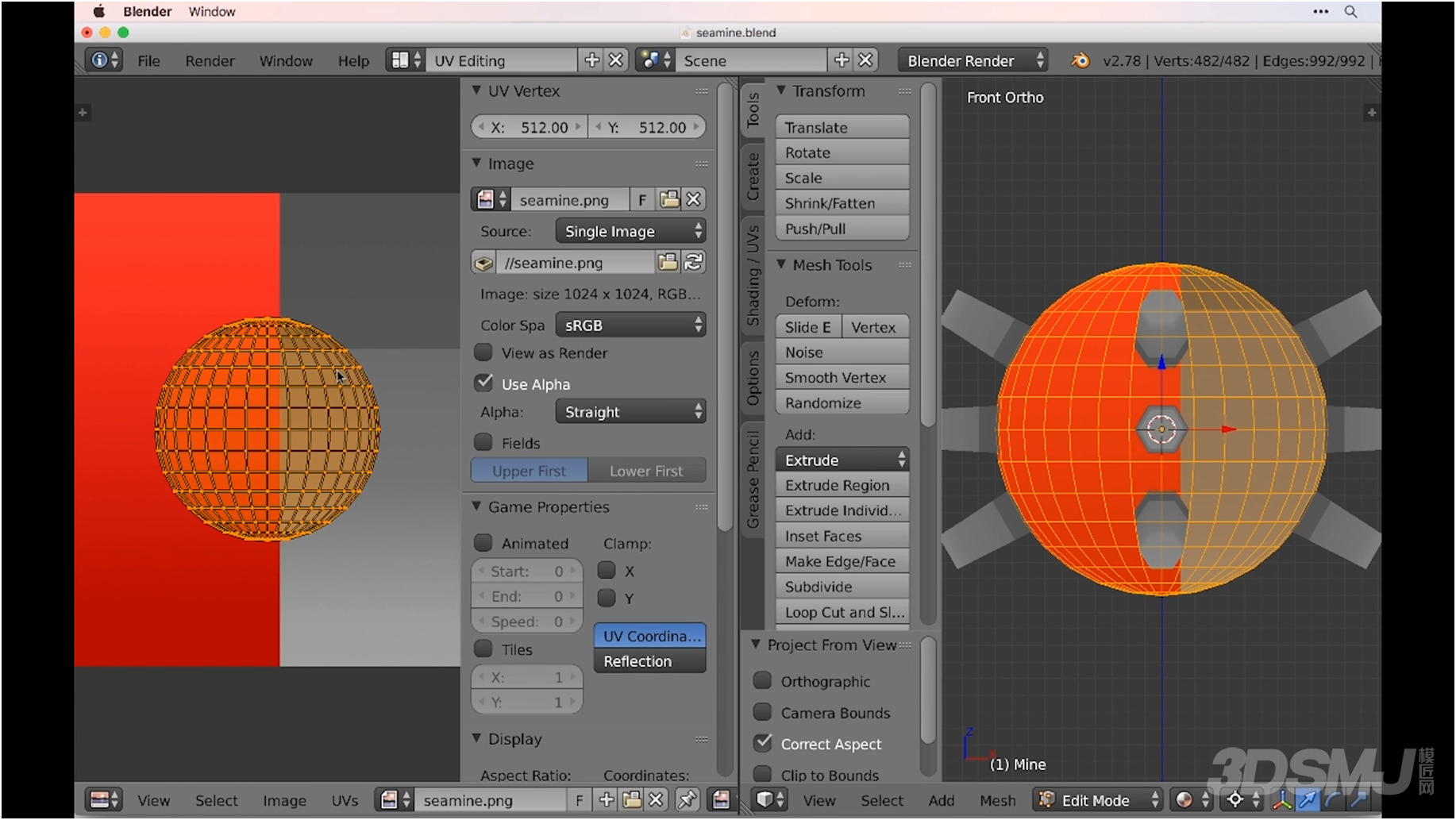Viewport: 1456px width, 820px height.
Task: Open UV/Image editor type selector in footer
Action: 104,800
